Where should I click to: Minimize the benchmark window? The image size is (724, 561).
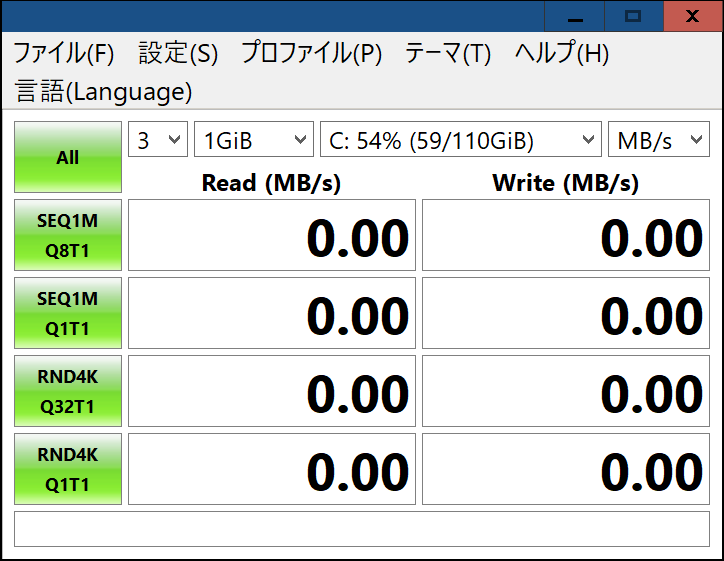click(575, 16)
